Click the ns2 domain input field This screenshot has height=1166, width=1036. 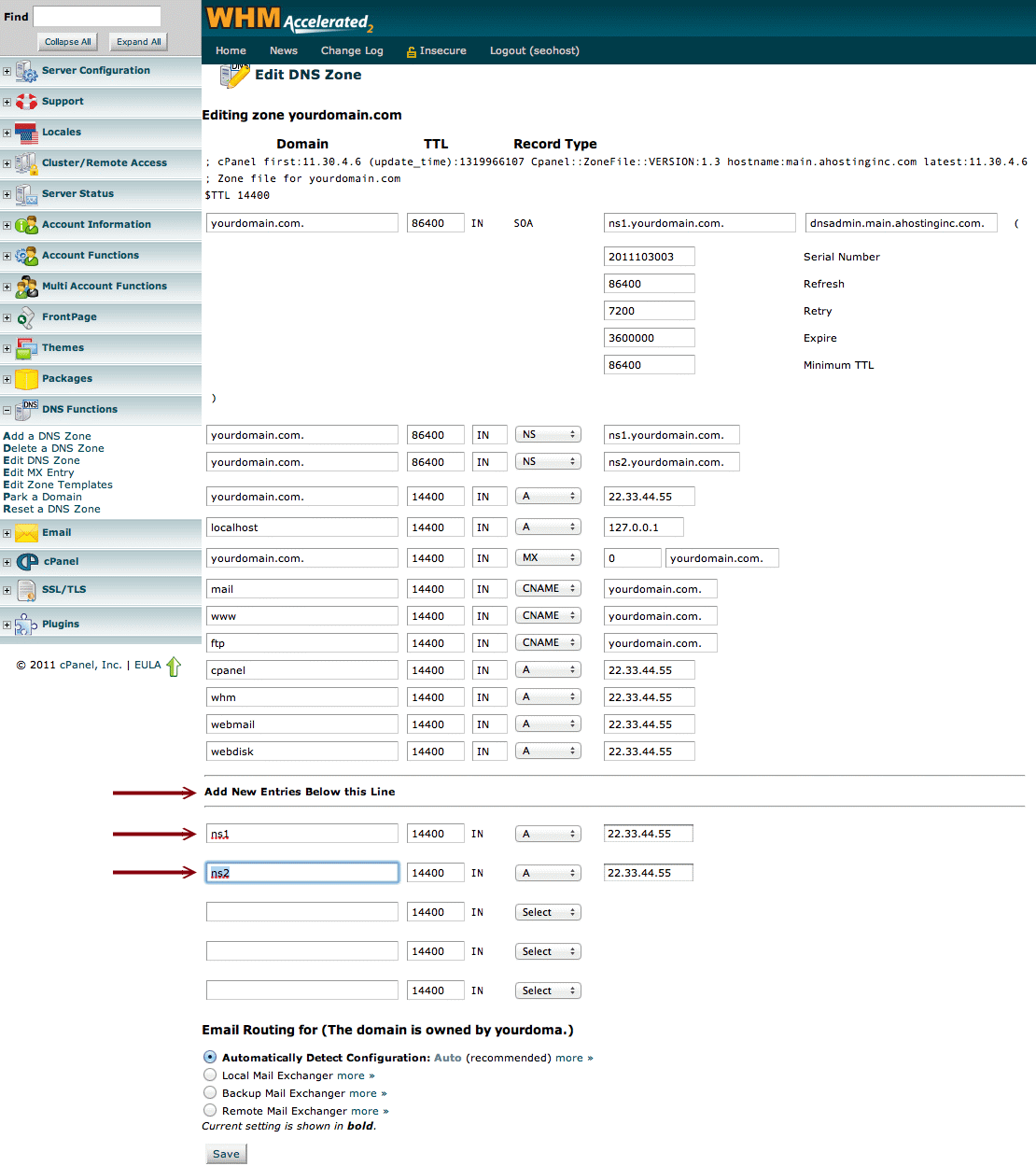302,873
